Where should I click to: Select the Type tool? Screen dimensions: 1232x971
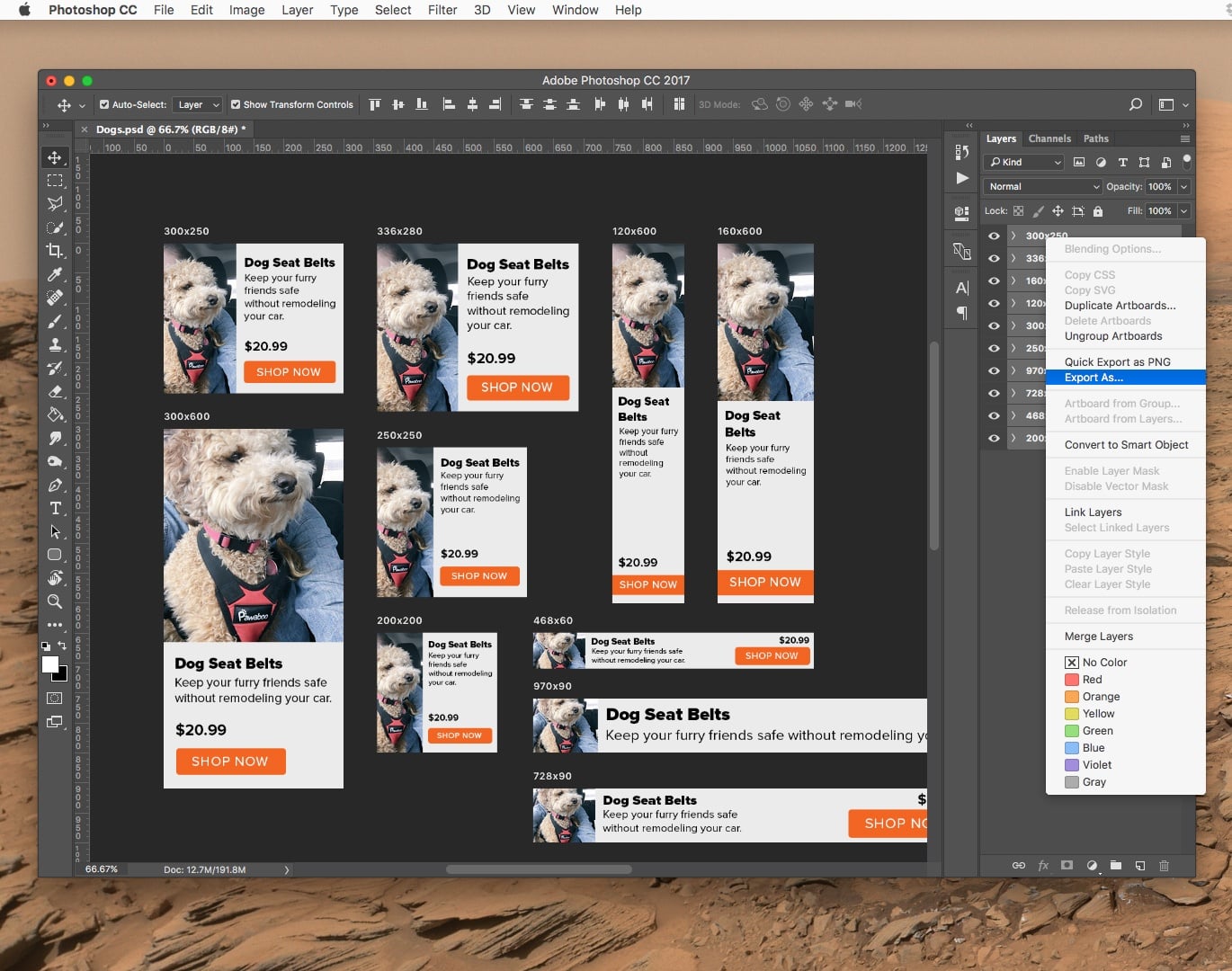55,508
